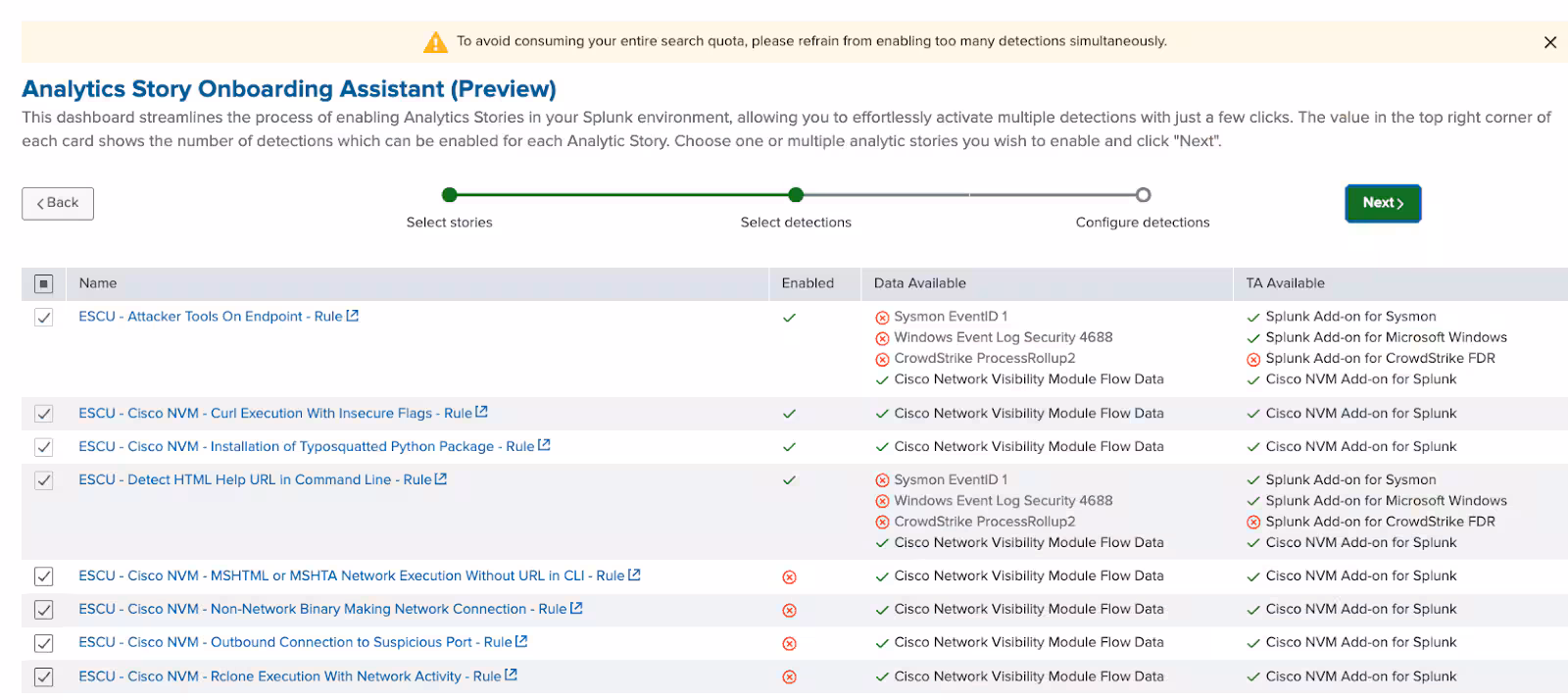Uncheck the MSHTML or MSHTA Network Execution checkbox
Image resolution: width=1568 pixels, height=700 pixels.
click(44, 576)
